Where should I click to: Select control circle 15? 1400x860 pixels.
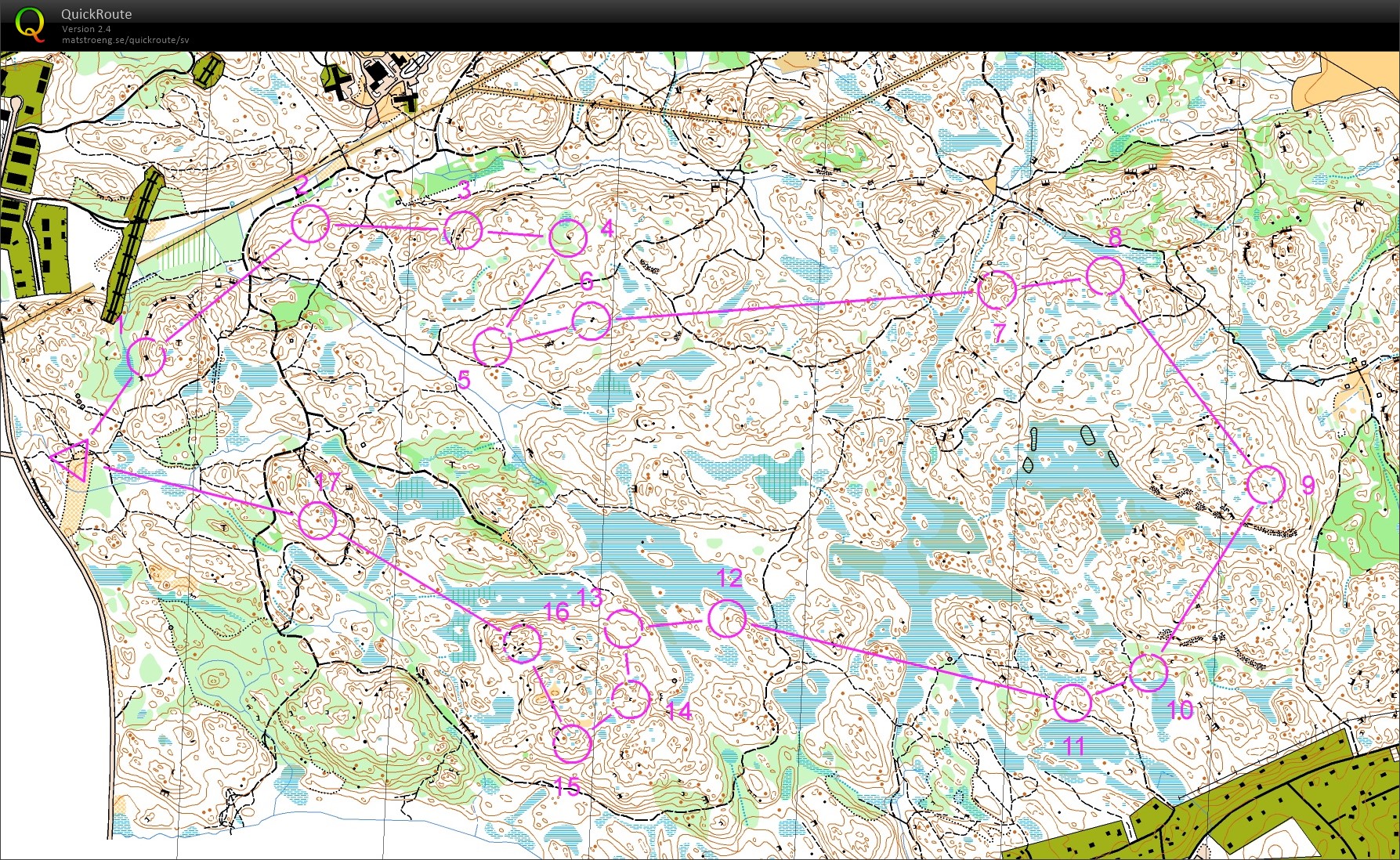click(573, 743)
